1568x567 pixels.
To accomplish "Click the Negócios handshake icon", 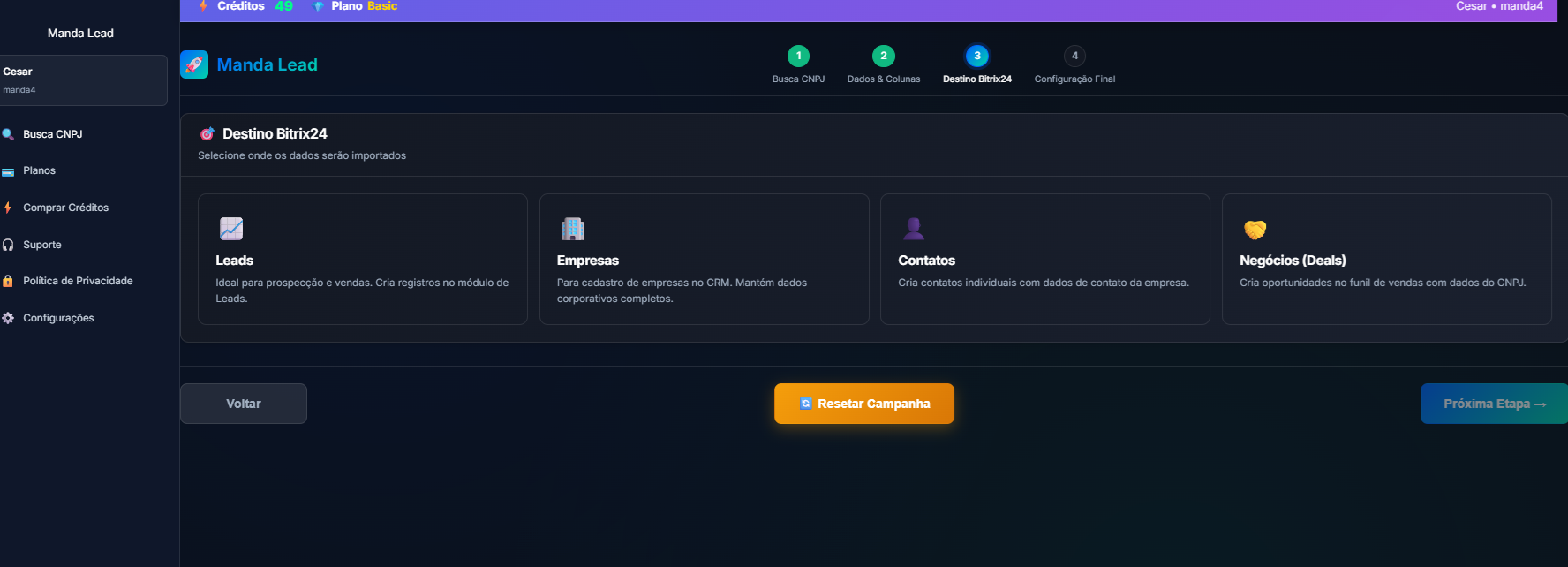I will pyautogui.click(x=1255, y=230).
